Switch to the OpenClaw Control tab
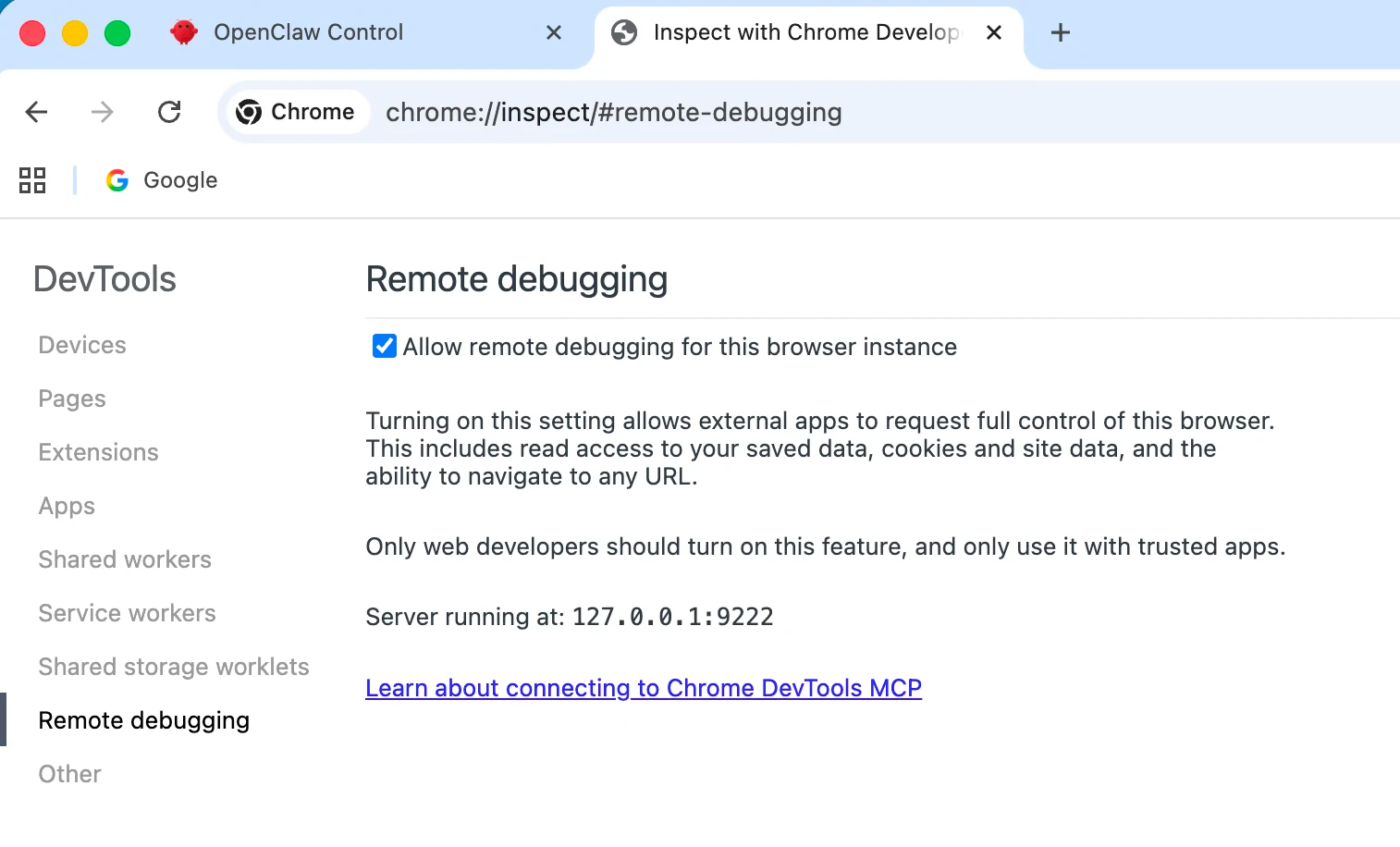The image size is (1400, 847). (309, 32)
